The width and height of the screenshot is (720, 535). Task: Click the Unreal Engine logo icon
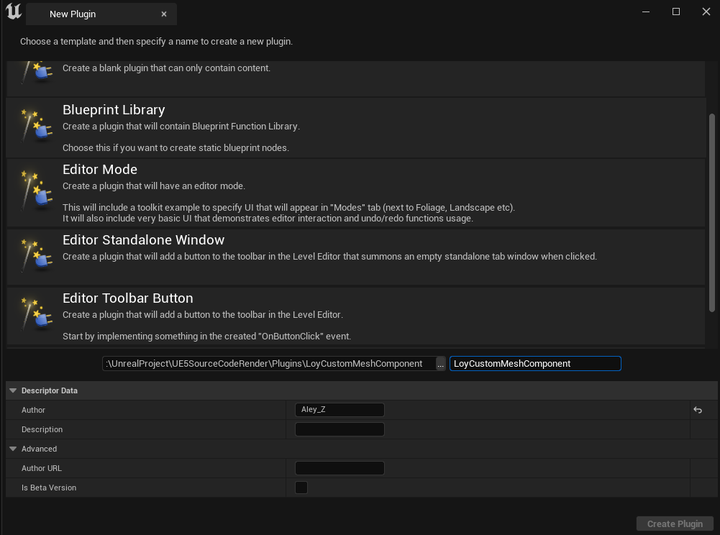(13, 11)
